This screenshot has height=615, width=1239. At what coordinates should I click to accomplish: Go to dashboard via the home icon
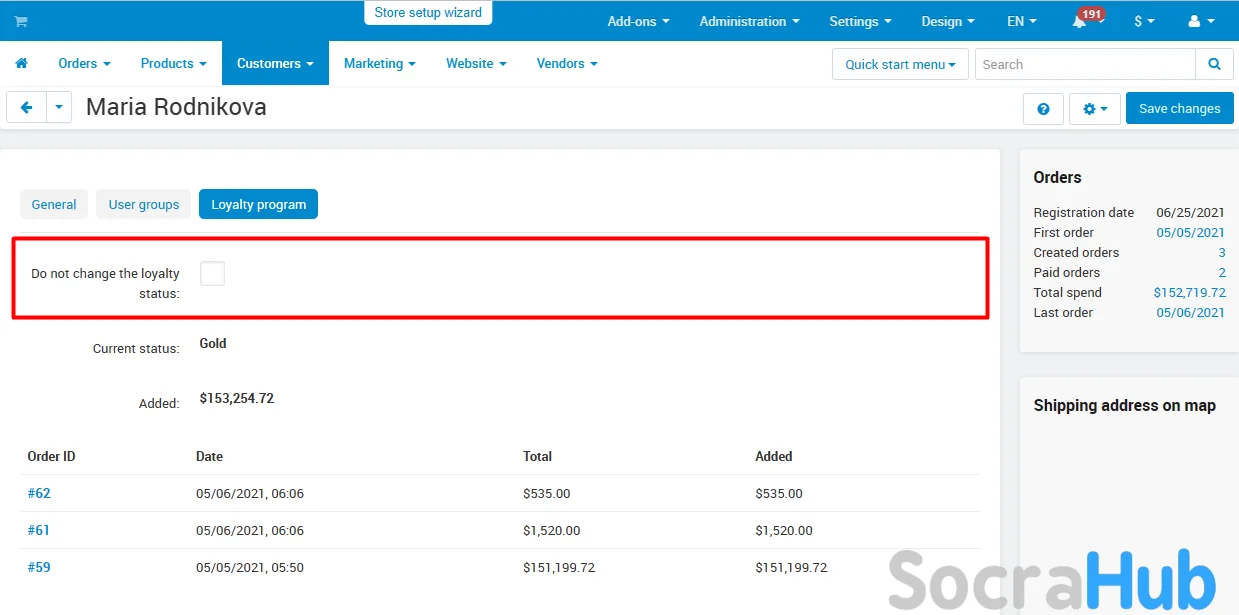point(21,63)
